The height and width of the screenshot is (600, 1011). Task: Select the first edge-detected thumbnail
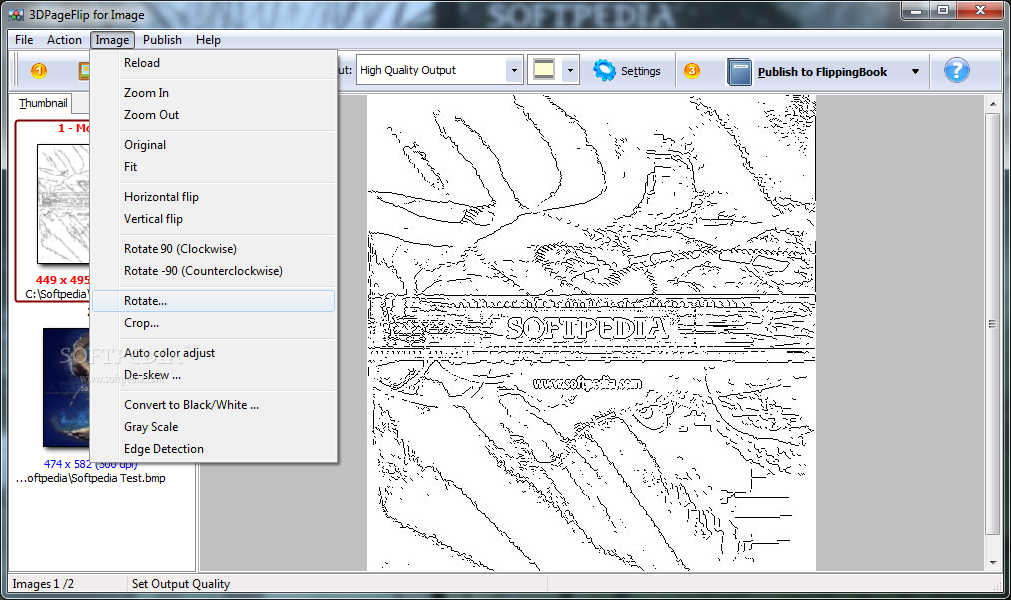click(x=63, y=204)
